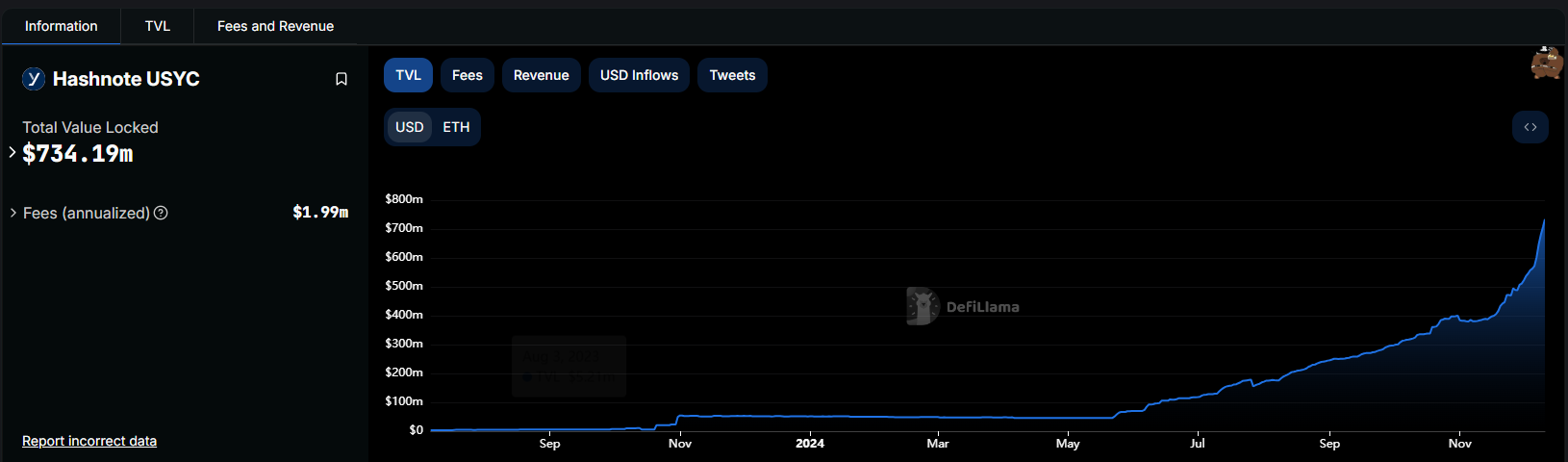Screen dimensions: 1568x462
Task: Open the embed chart code icon
Action: 1530,127
